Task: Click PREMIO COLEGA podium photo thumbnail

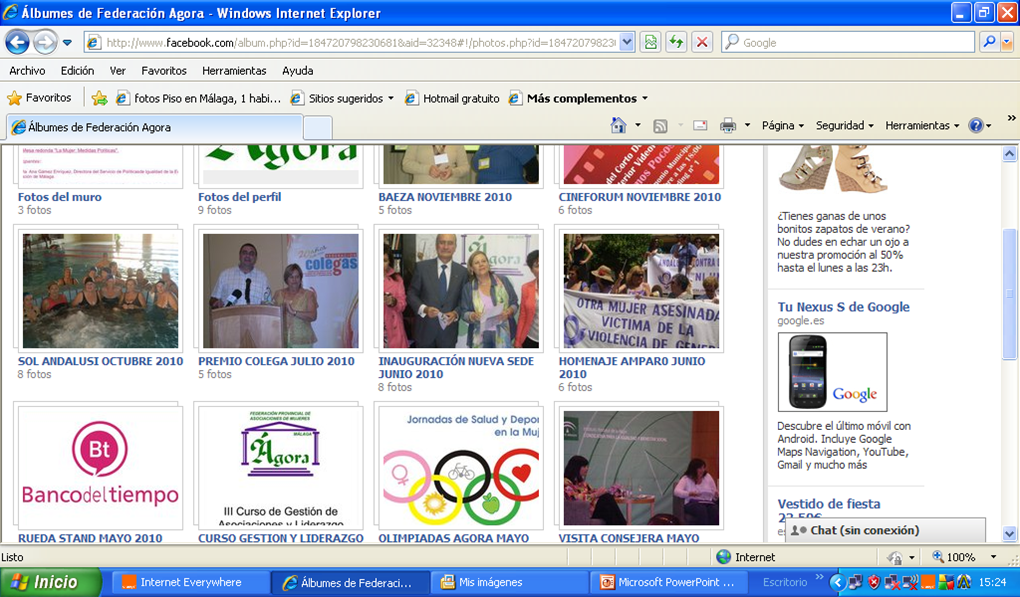Action: tap(280, 291)
